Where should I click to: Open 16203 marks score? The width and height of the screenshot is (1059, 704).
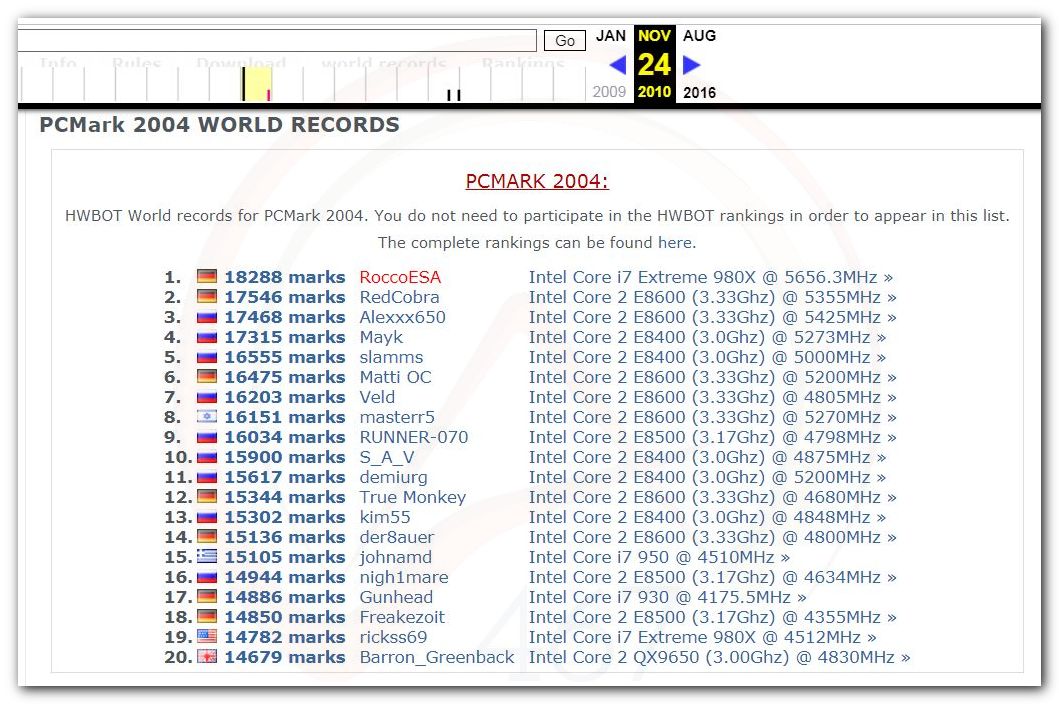click(x=284, y=397)
